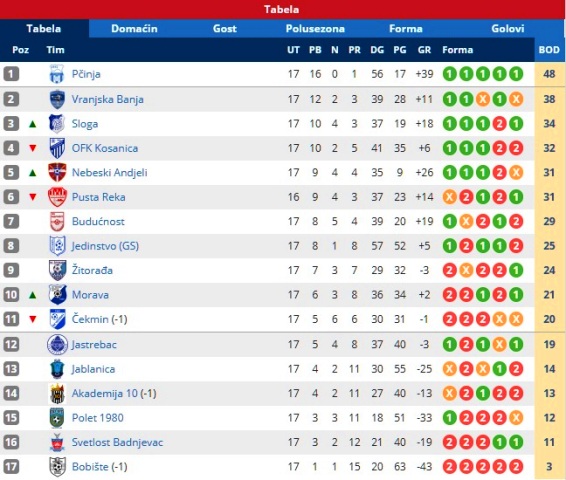Click the Pčinja club crest icon
Image resolution: width=566 pixels, height=480 pixels.
57,74
